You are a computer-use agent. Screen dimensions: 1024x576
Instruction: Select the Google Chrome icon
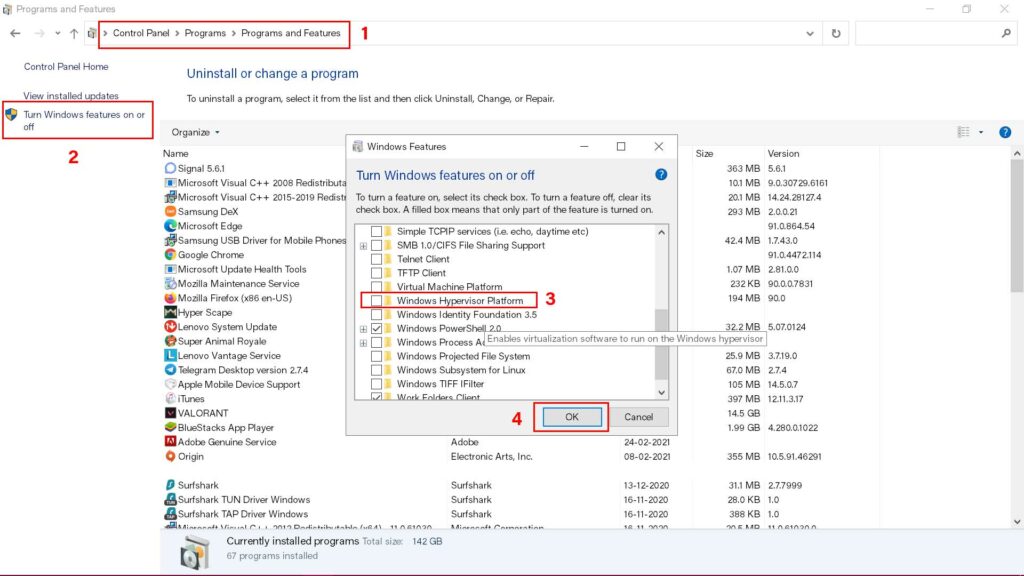pyautogui.click(x=170, y=255)
